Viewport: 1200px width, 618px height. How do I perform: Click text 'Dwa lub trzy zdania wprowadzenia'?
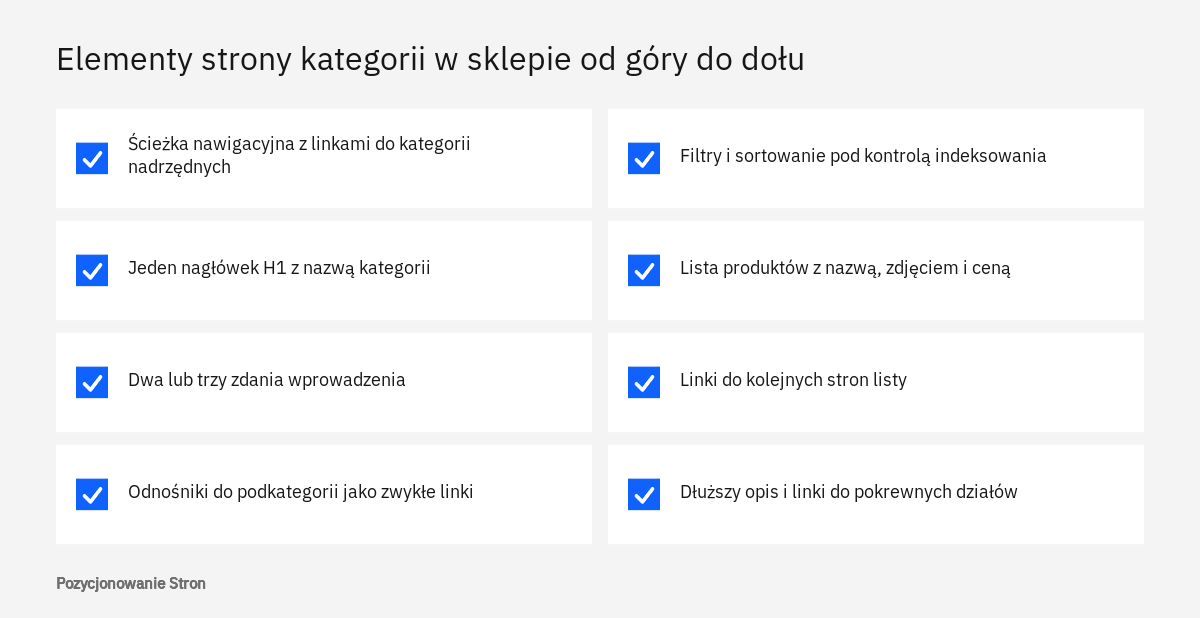[x=267, y=380]
